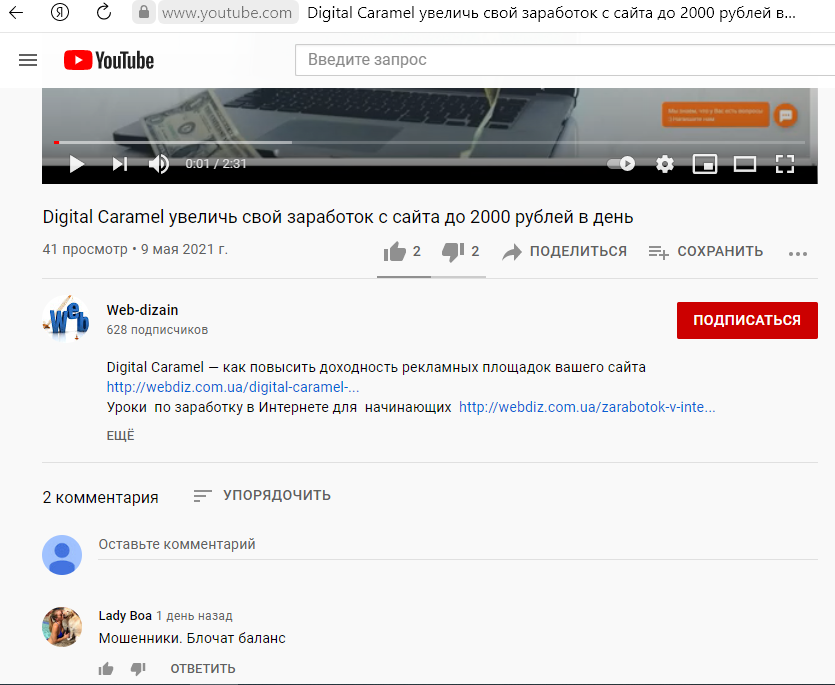
Task: Click the 628 подписчиков subscriber count
Action: (157, 330)
